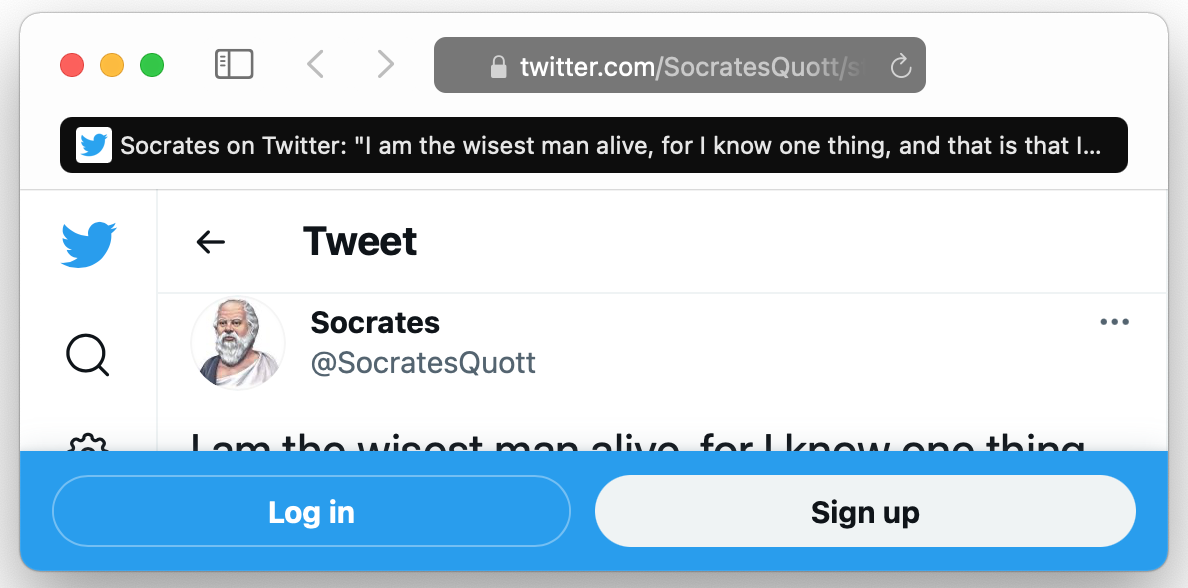1188x588 pixels.
Task: Go back with the browser's back chevron
Action: coord(315,65)
